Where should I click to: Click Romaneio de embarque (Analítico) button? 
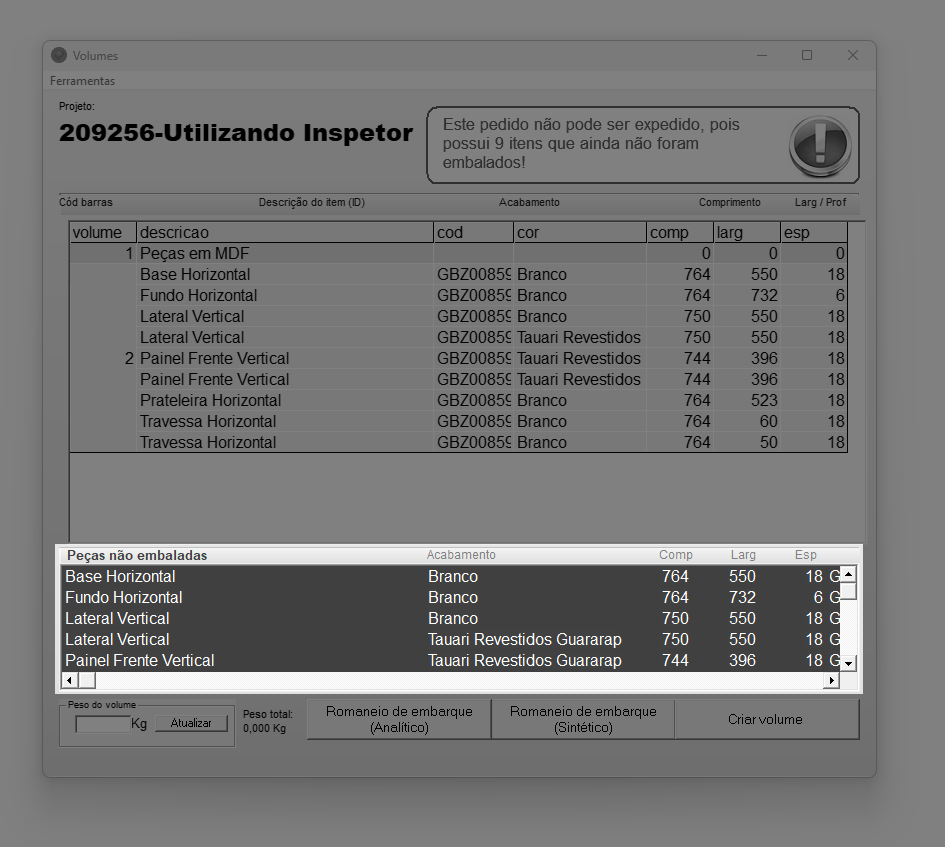click(x=399, y=719)
